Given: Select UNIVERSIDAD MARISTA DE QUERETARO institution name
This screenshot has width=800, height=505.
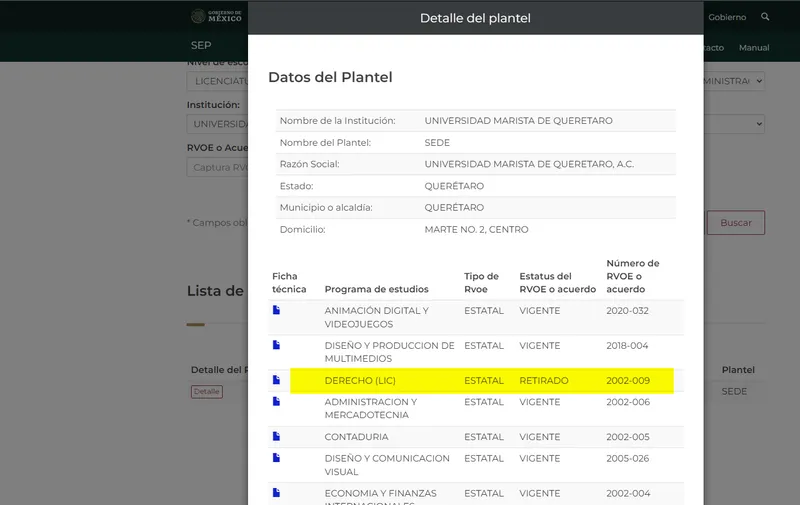Looking at the screenshot, I should [x=518, y=121].
